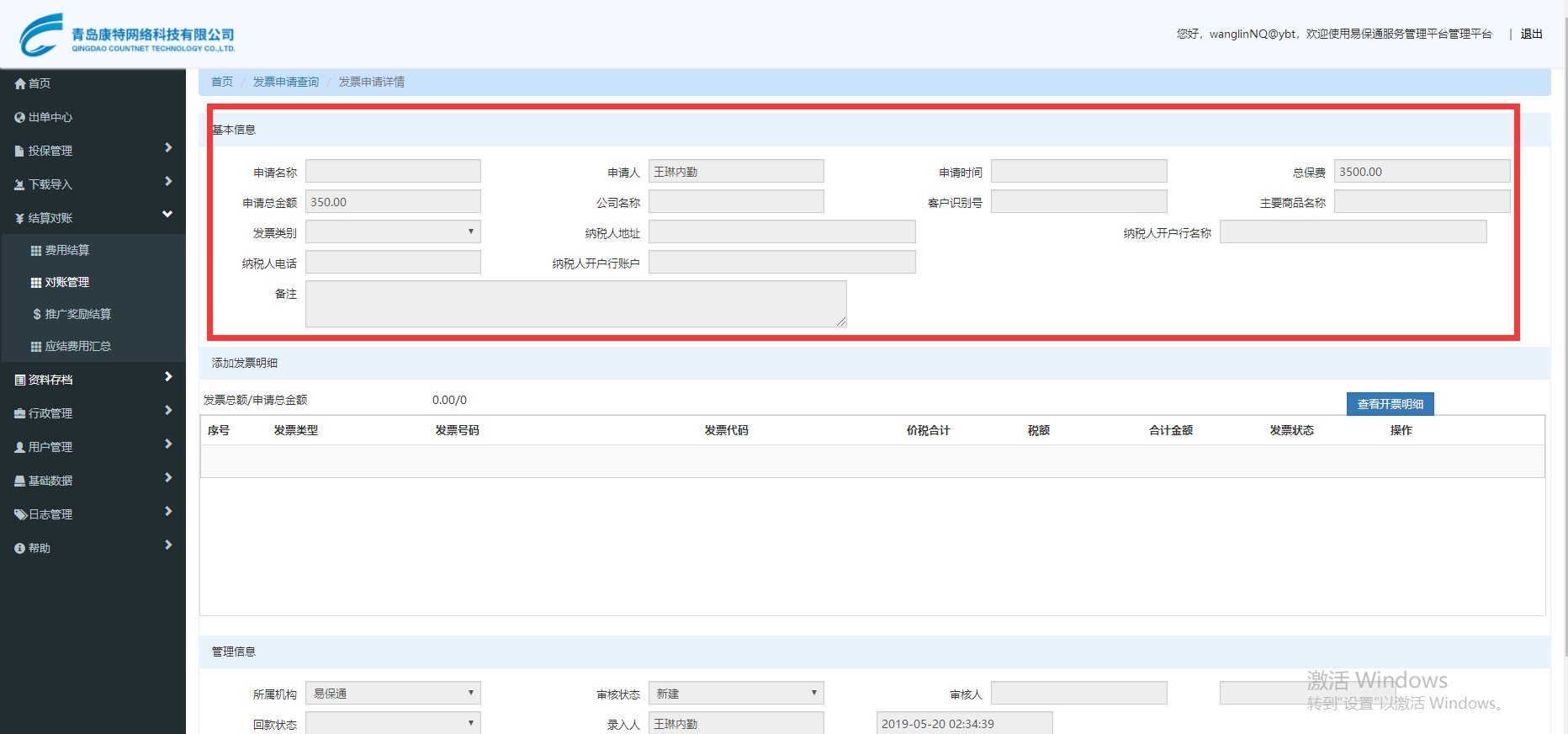The image size is (1568, 734).
Task: Select the grid icon next to 费用结算
Action: tap(36, 250)
